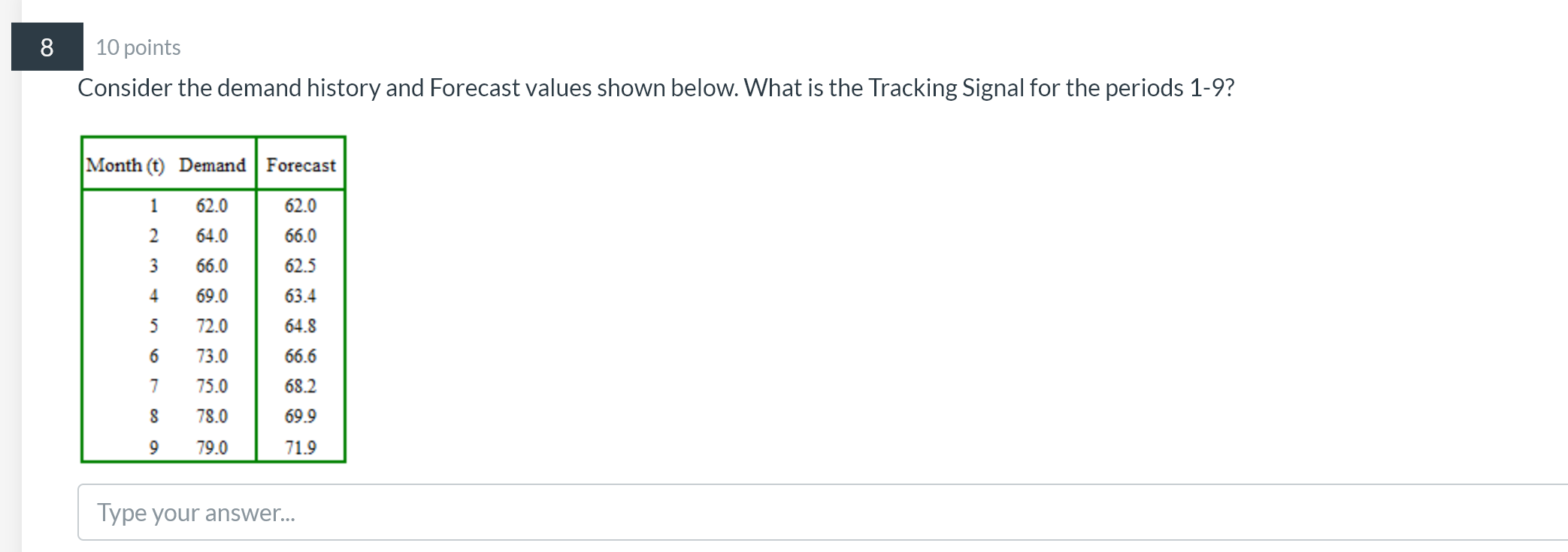Image resolution: width=1568 pixels, height=552 pixels.
Task: Select the question number 8 badge
Action: point(47,47)
